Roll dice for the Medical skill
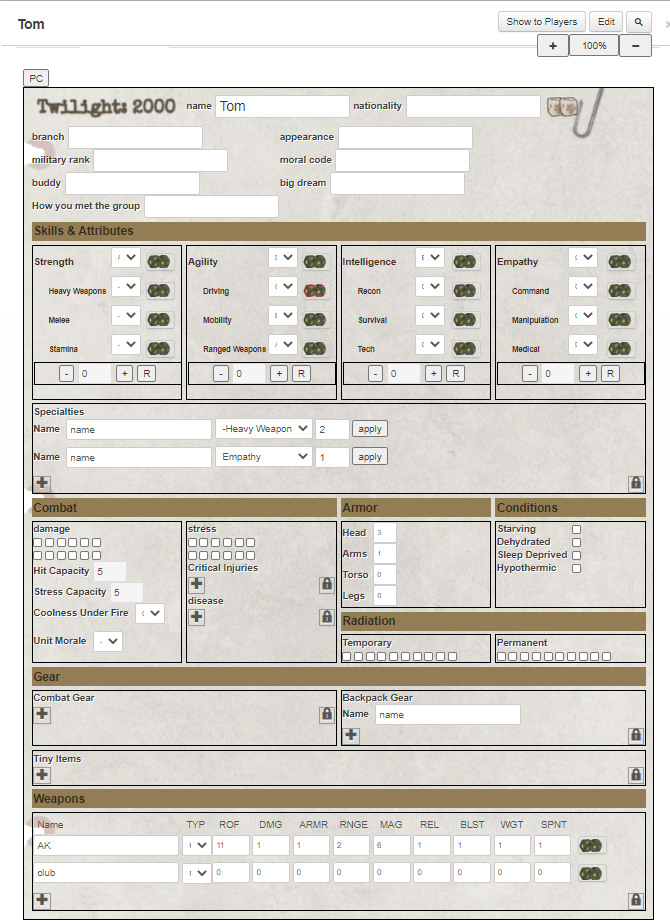 620,349
